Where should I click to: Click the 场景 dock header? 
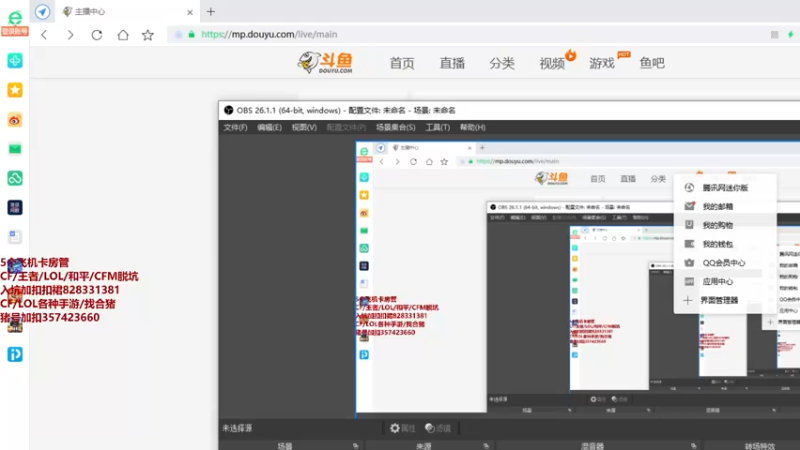pyautogui.click(x=285, y=446)
